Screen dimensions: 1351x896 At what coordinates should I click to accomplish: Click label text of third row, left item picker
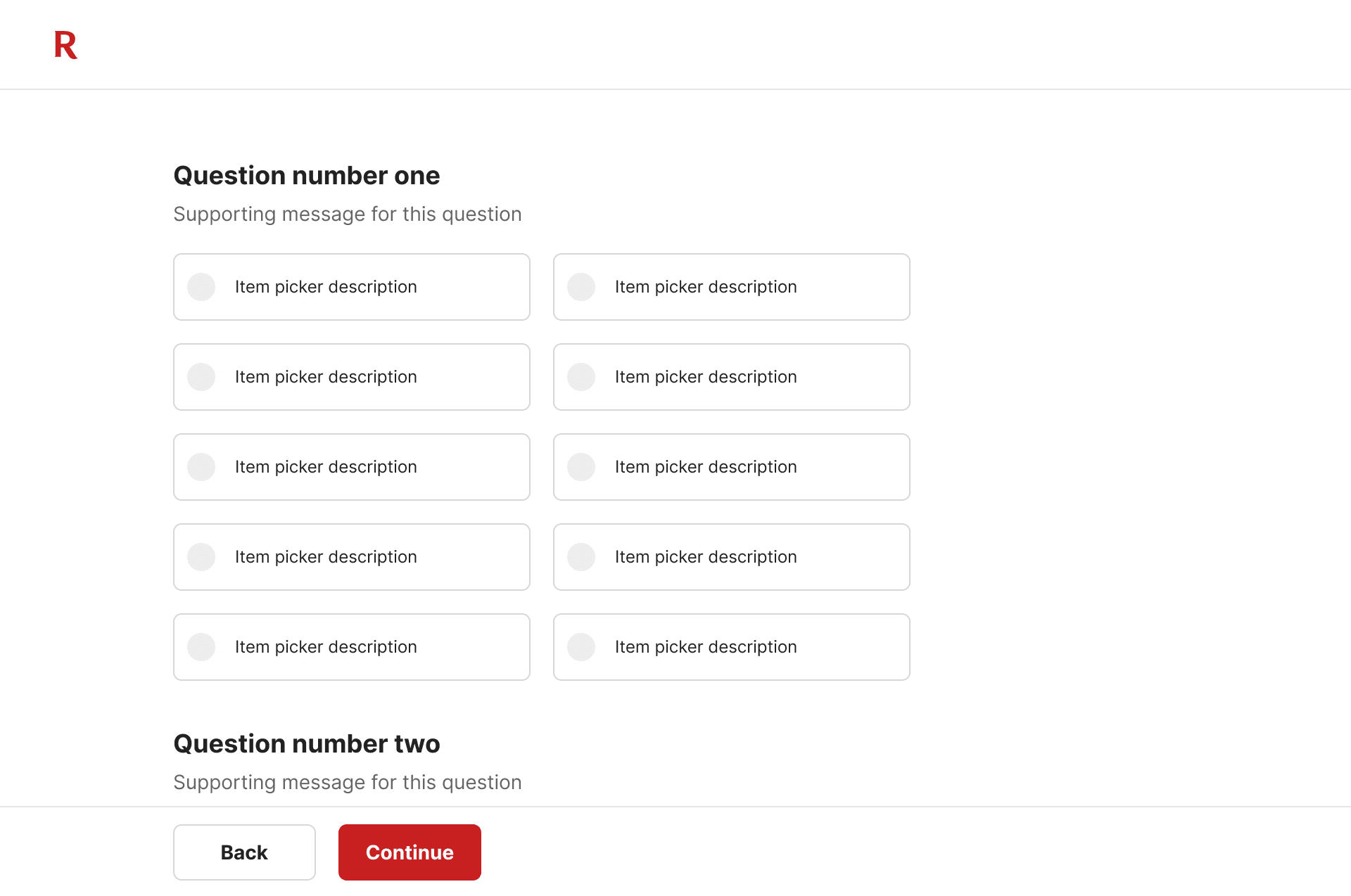326,467
